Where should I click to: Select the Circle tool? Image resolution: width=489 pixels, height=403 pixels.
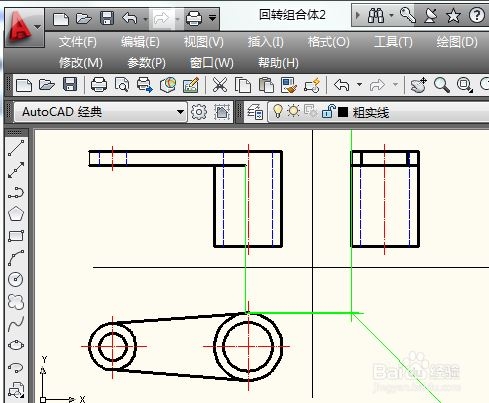click(15, 279)
